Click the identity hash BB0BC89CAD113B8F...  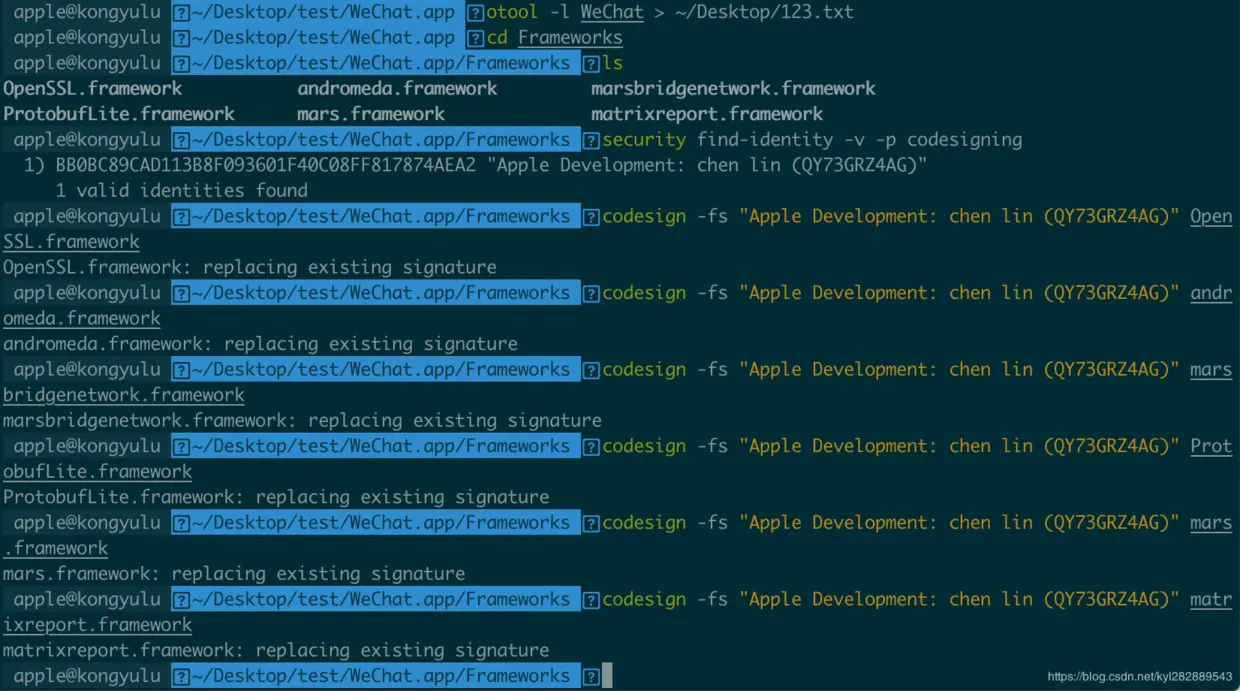click(x=266, y=165)
